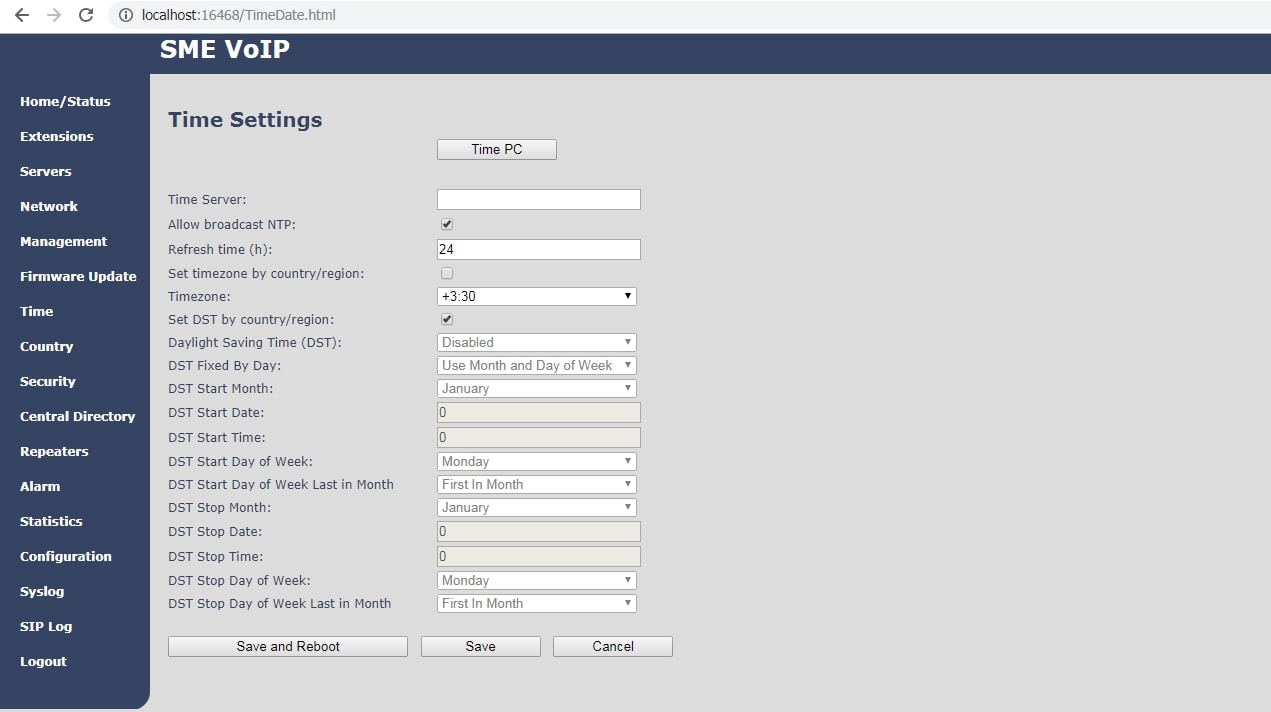Click the Time PC button

click(x=497, y=149)
